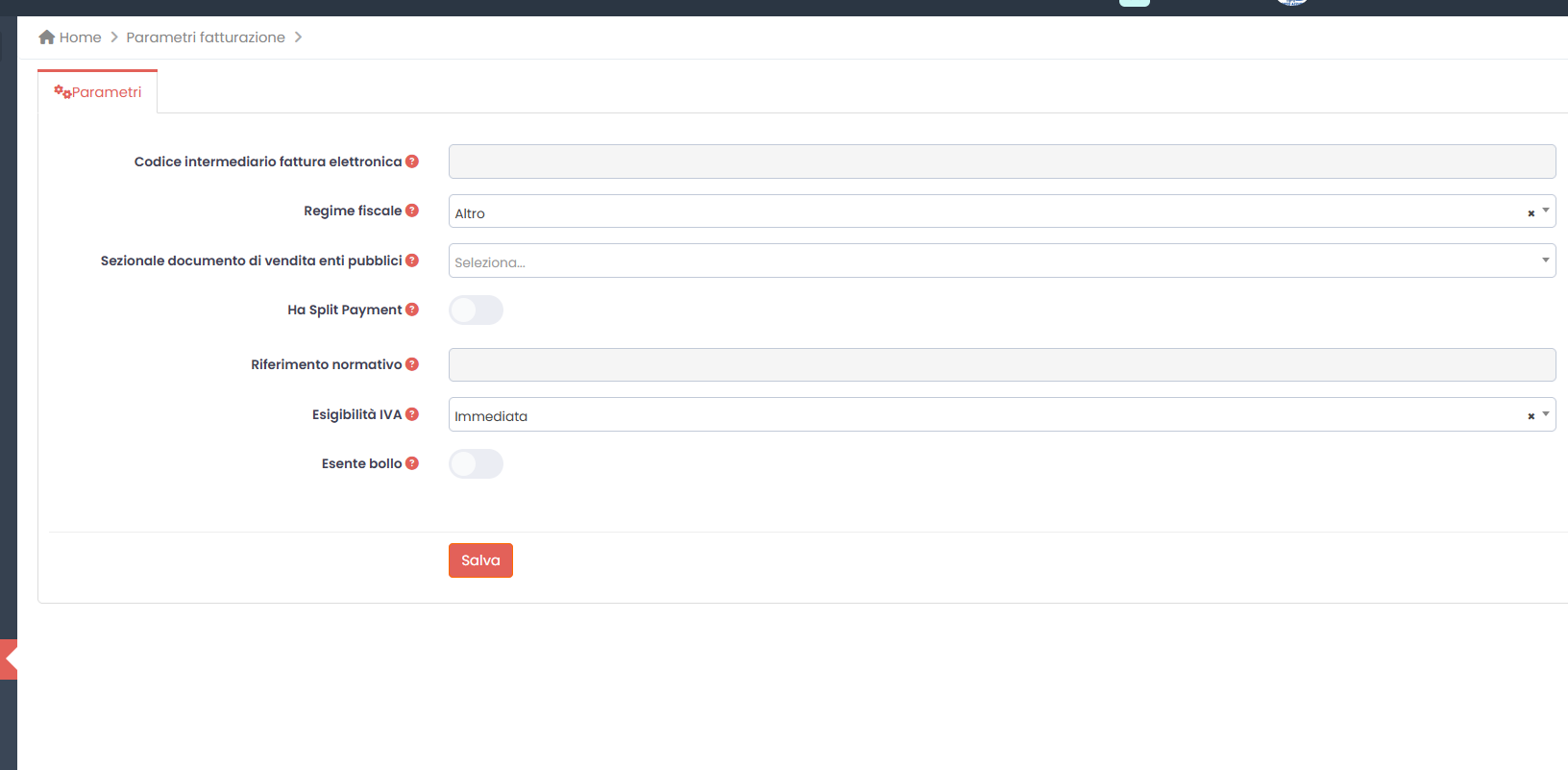Click help icon beside Riferimento normativo

[x=412, y=364]
